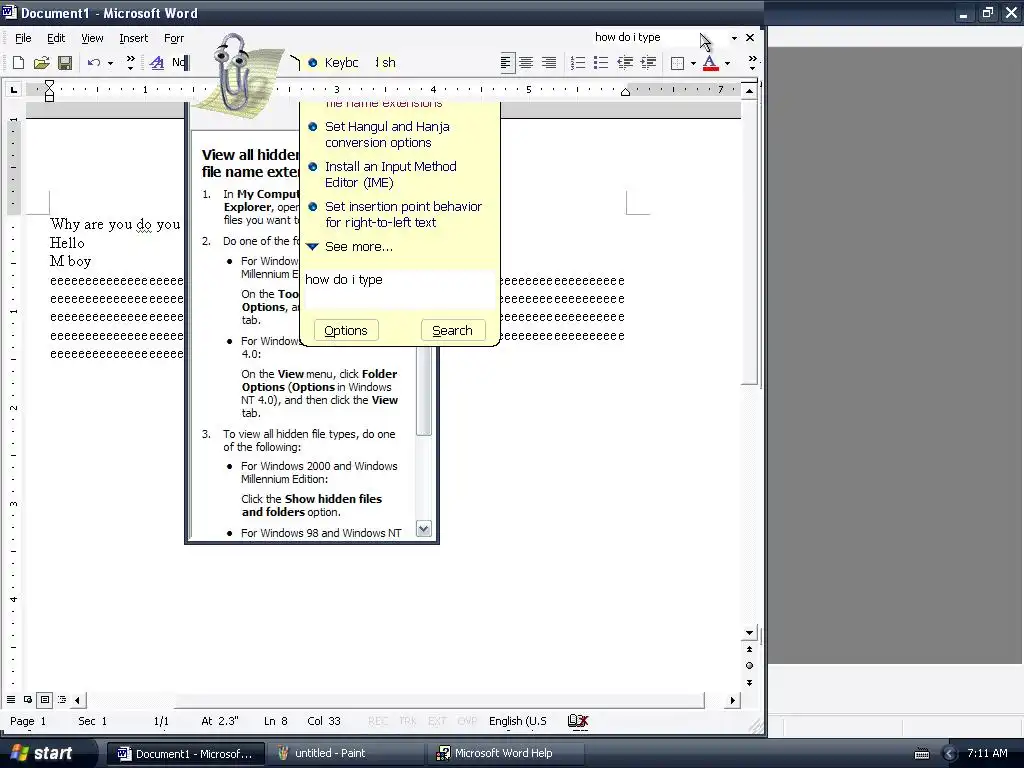Switch to Normal View icon
The width and height of the screenshot is (1024, 768).
11,699
